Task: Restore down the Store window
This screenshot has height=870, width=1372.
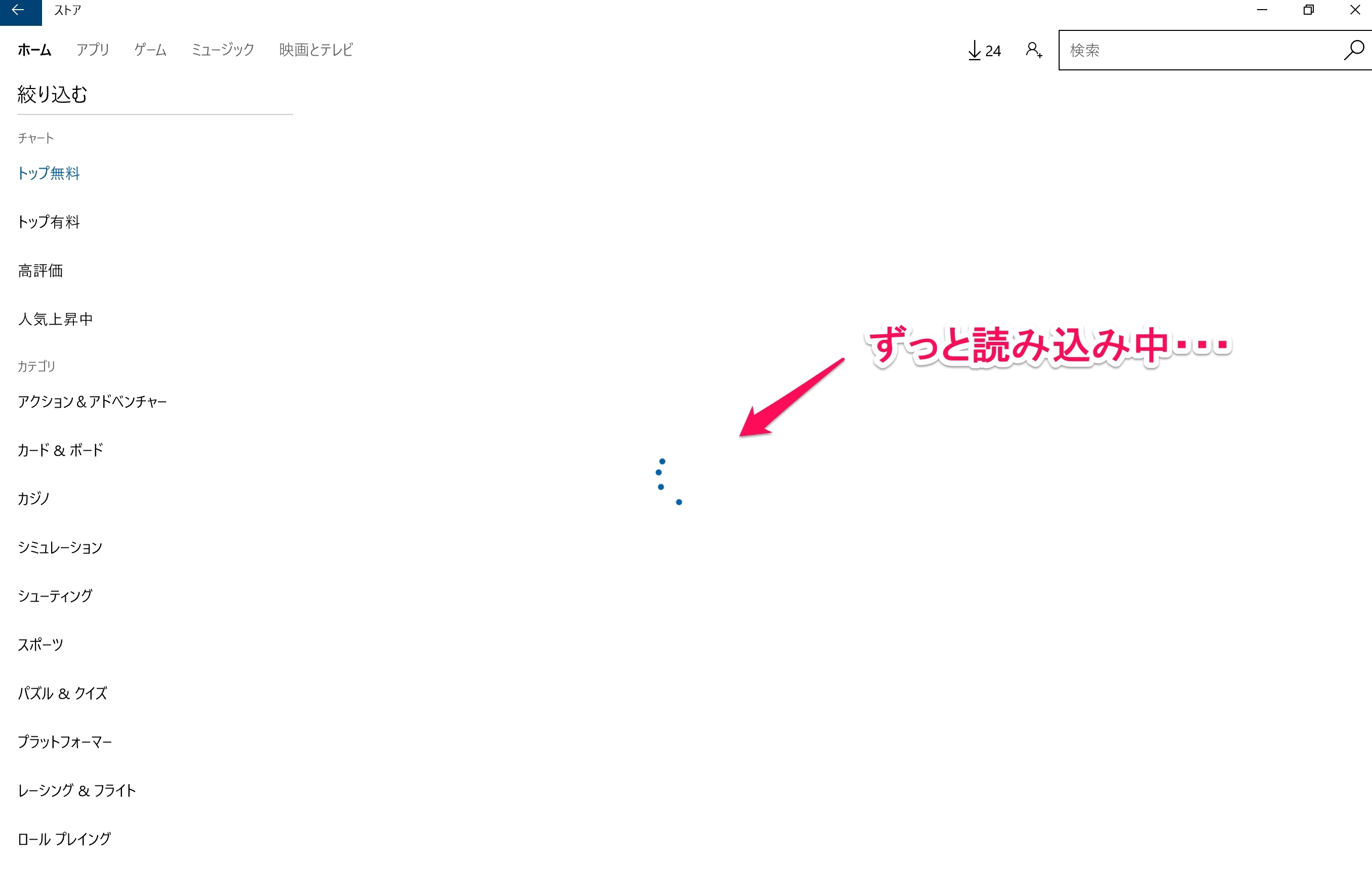Action: pos(1309,10)
